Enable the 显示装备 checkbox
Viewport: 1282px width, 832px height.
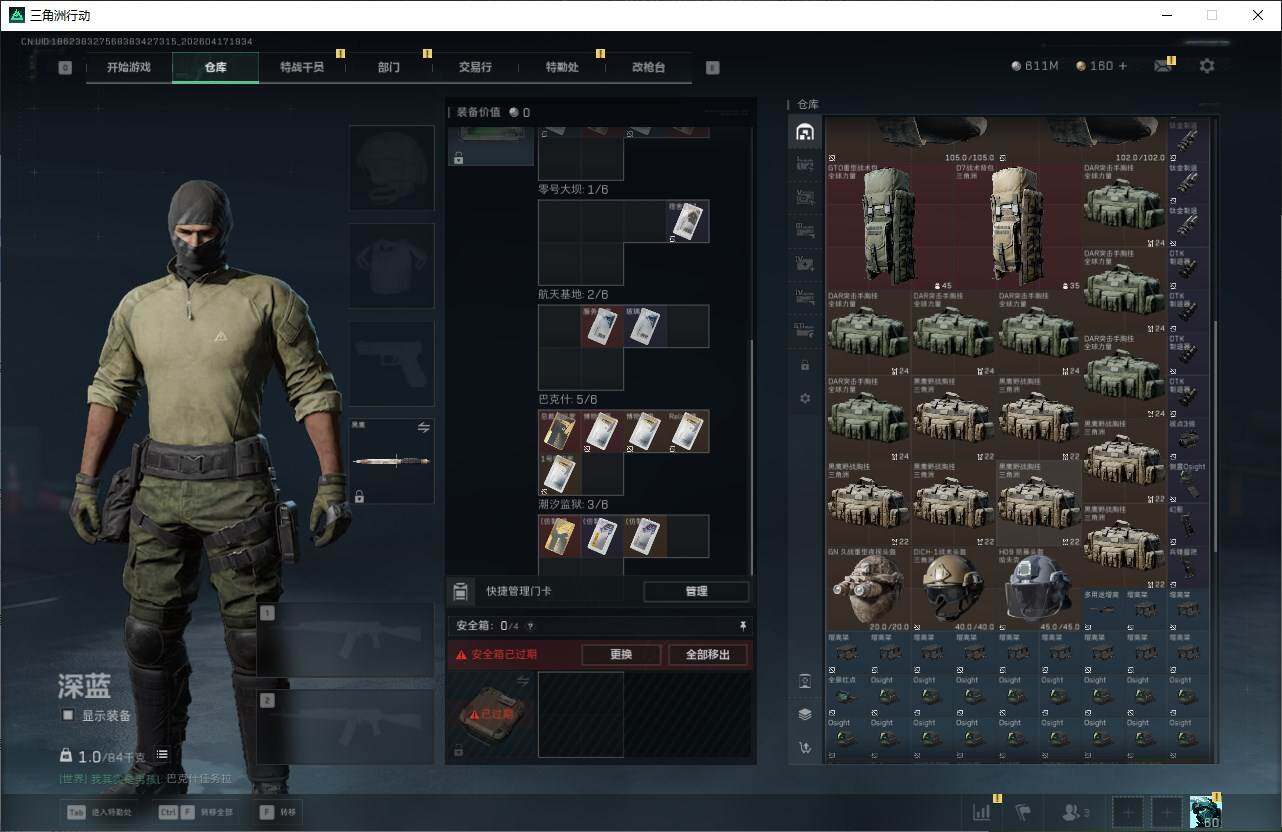pos(68,715)
